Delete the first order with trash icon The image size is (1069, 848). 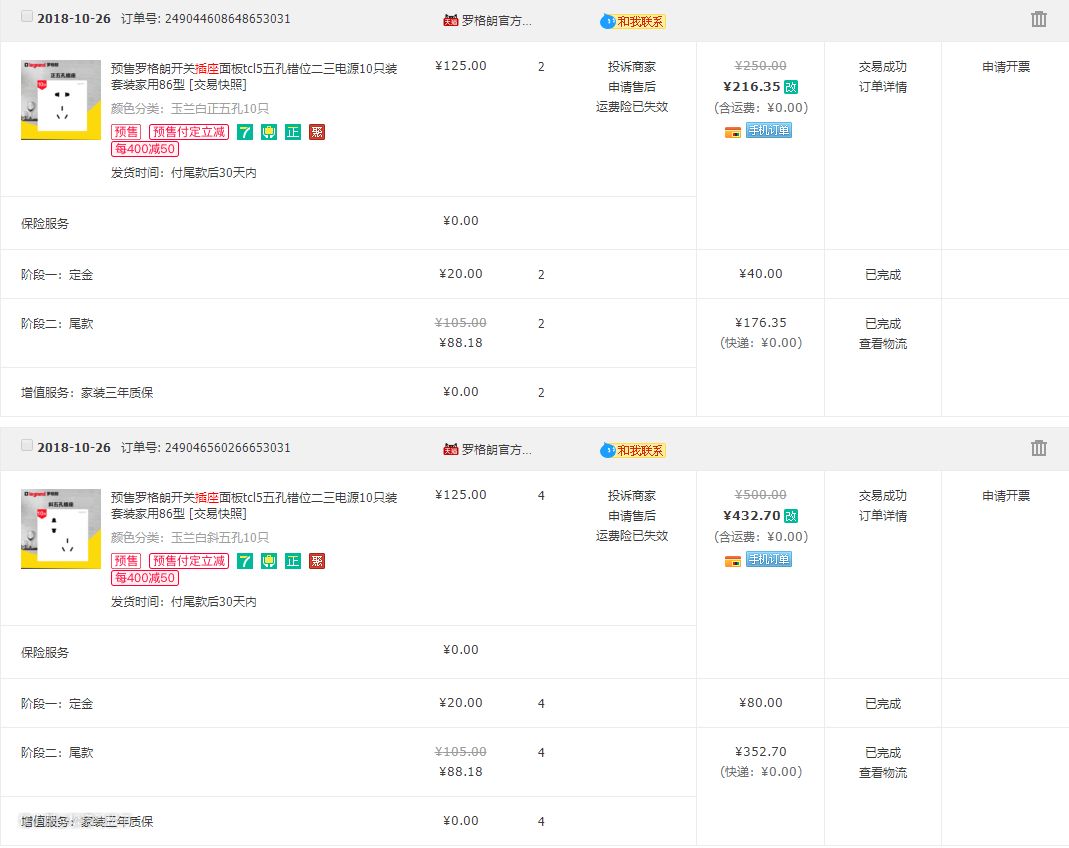[1039, 19]
